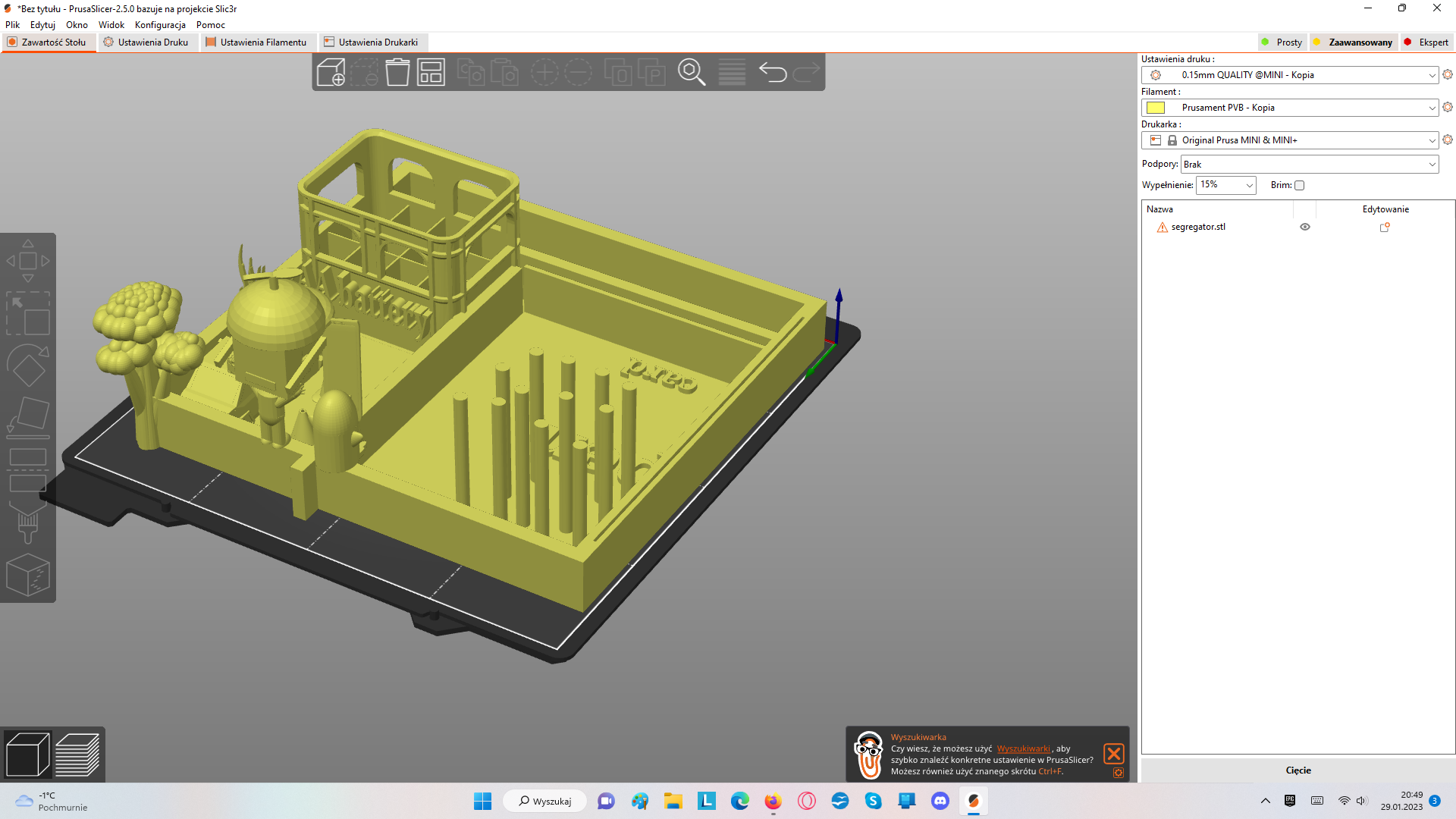
Task: Select the Cut tool in left toolbar
Action: point(28,470)
